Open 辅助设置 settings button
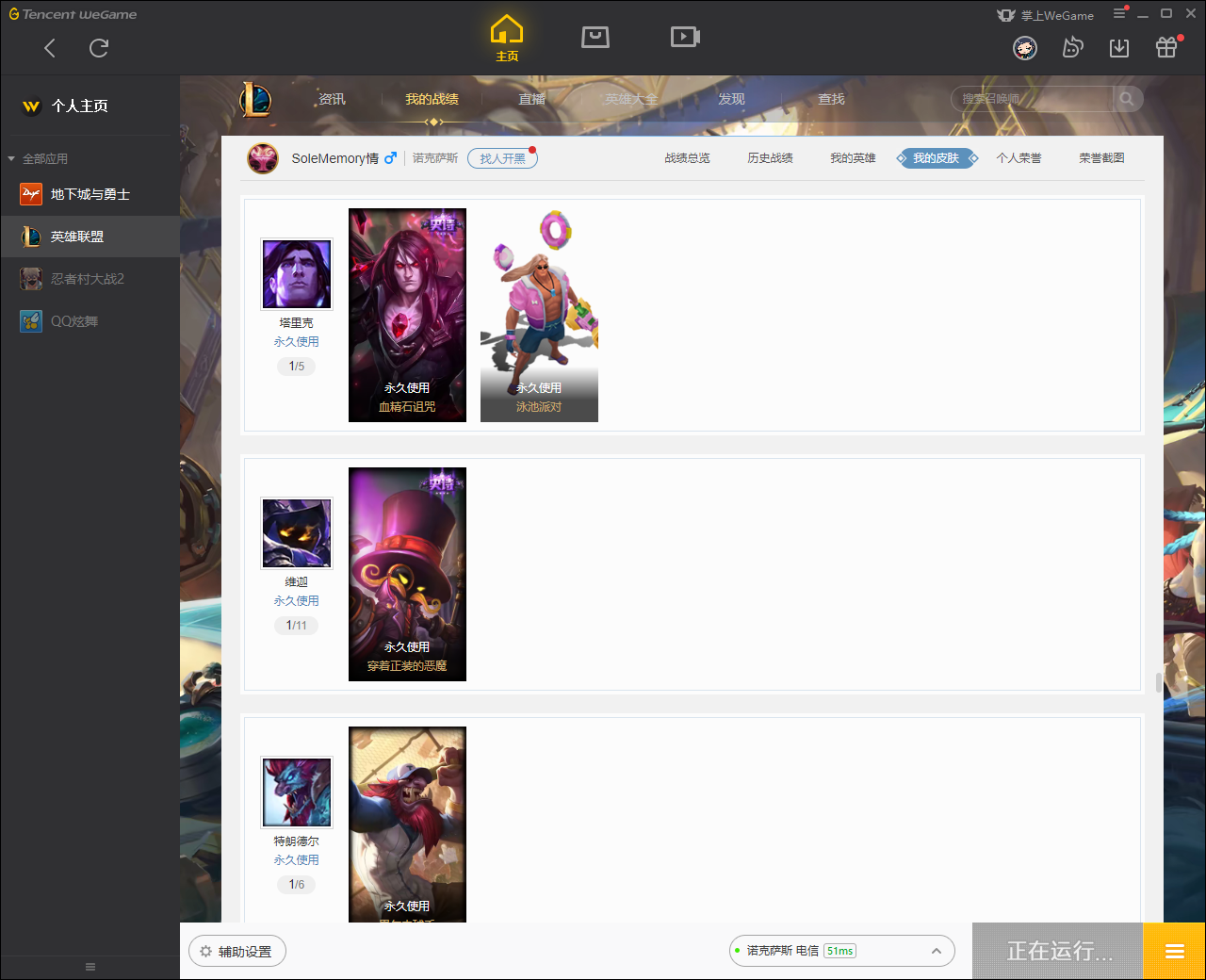Image resolution: width=1206 pixels, height=980 pixels. tap(237, 952)
